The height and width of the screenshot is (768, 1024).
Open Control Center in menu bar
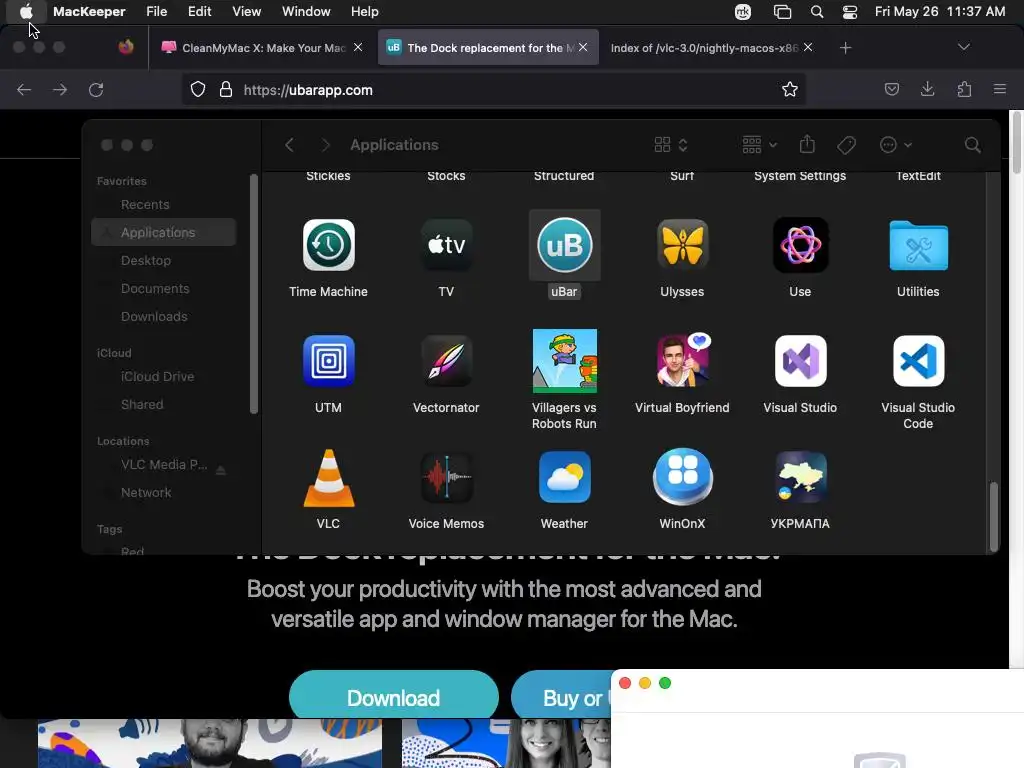click(850, 12)
